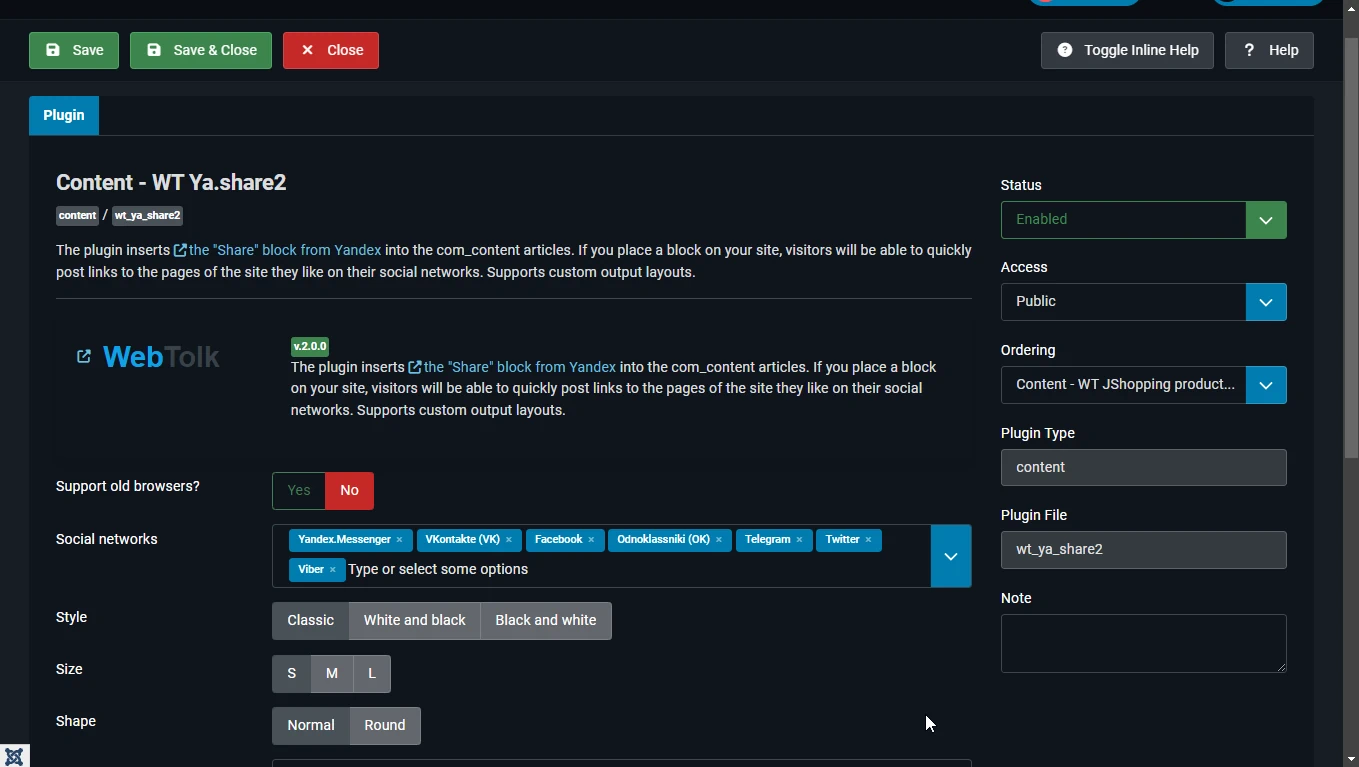Viewport: 1359px width, 767px height.
Task: Remove the Viber tag
Action: [x=332, y=570]
